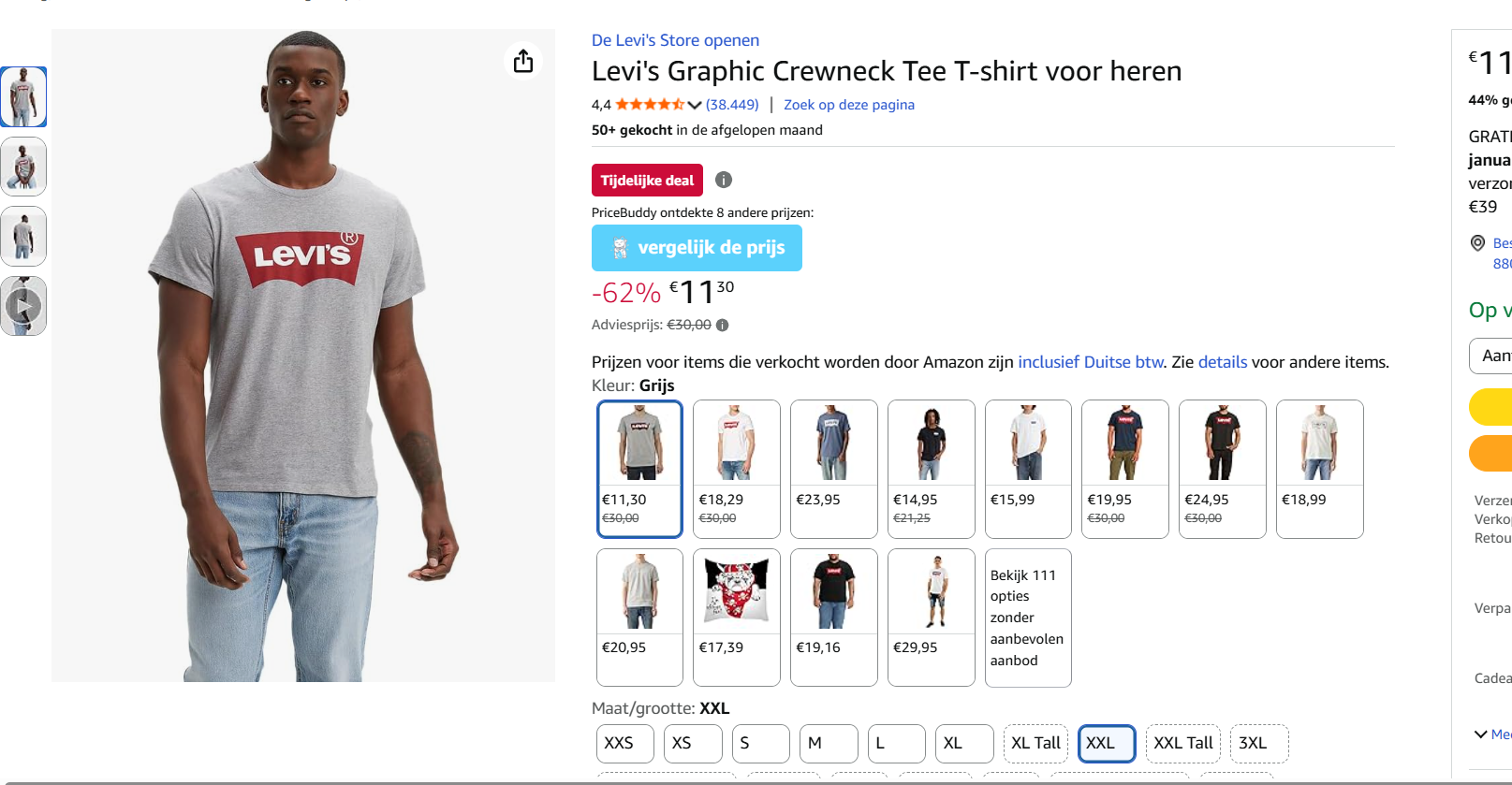
Task: Open the info icon beside Tijdelijke deal
Action: [723, 180]
